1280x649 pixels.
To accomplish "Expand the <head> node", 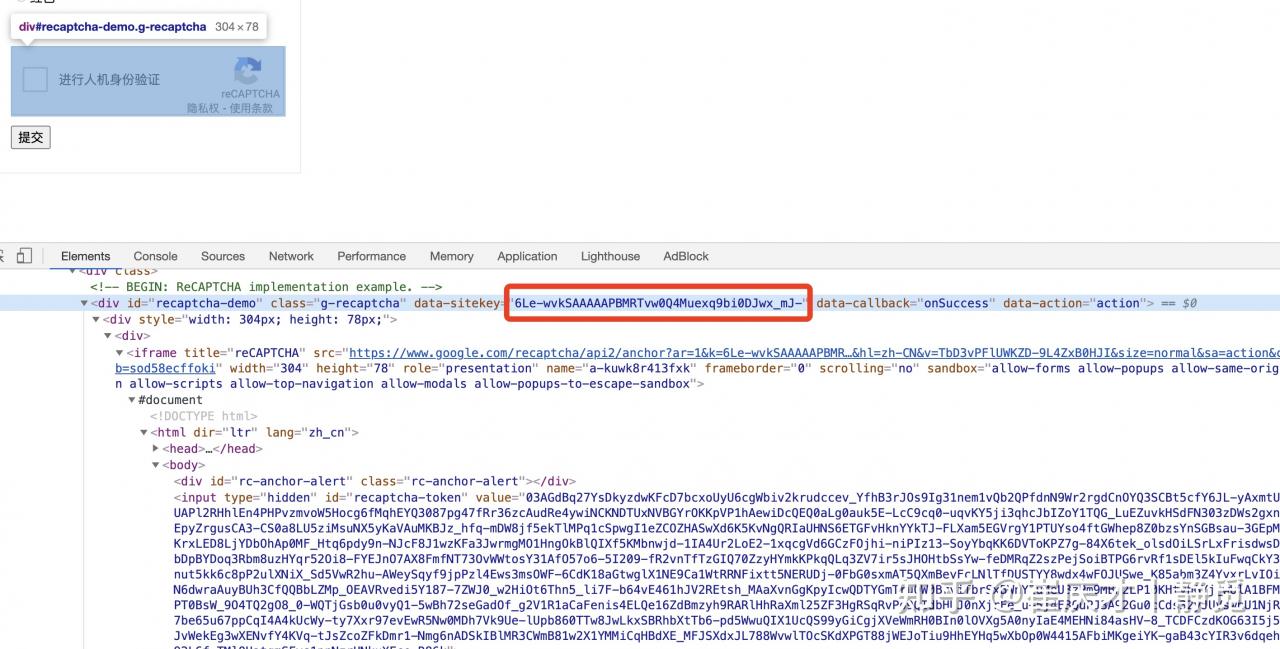I will (155, 449).
